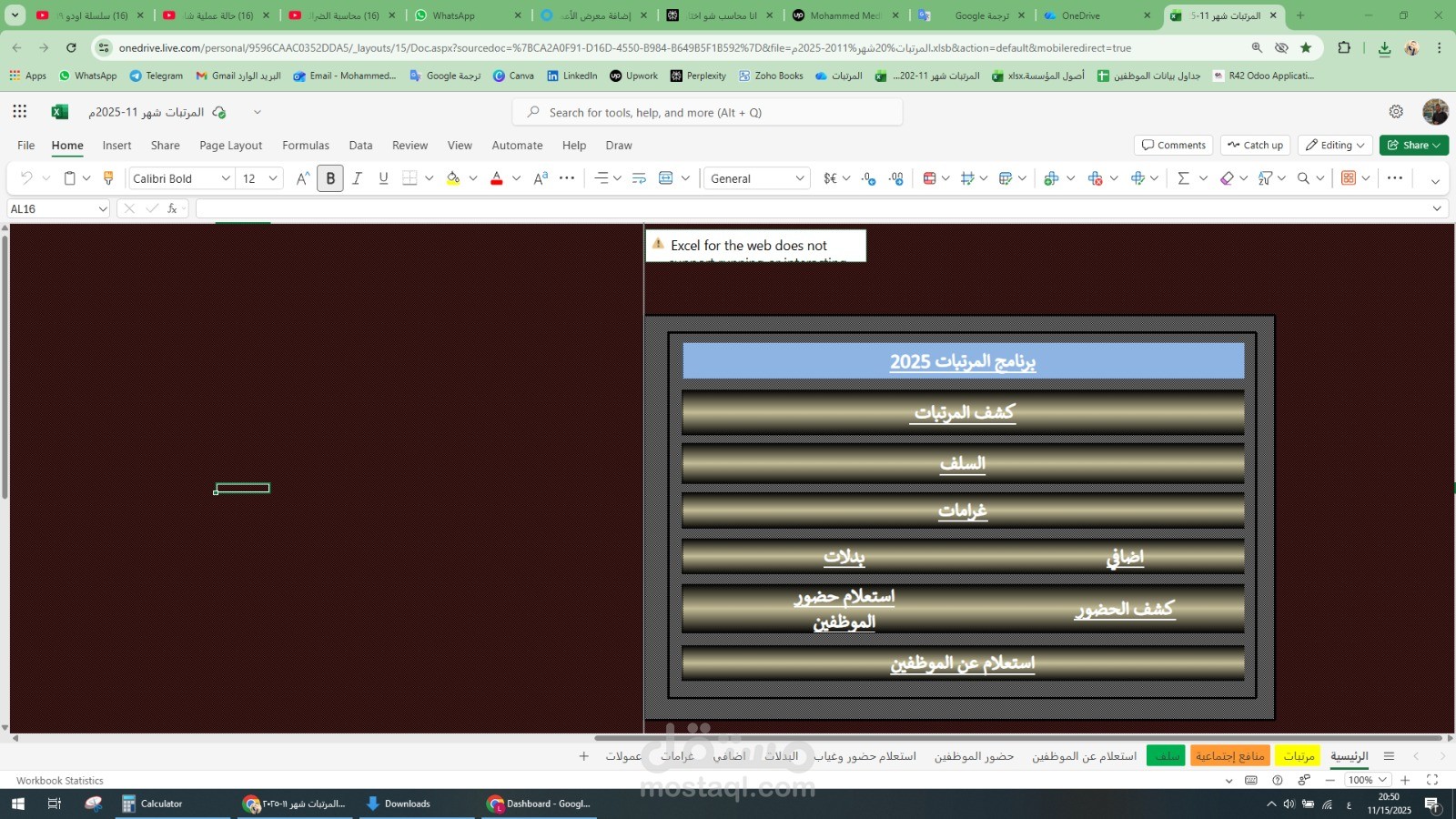Open the File menu

point(26,145)
